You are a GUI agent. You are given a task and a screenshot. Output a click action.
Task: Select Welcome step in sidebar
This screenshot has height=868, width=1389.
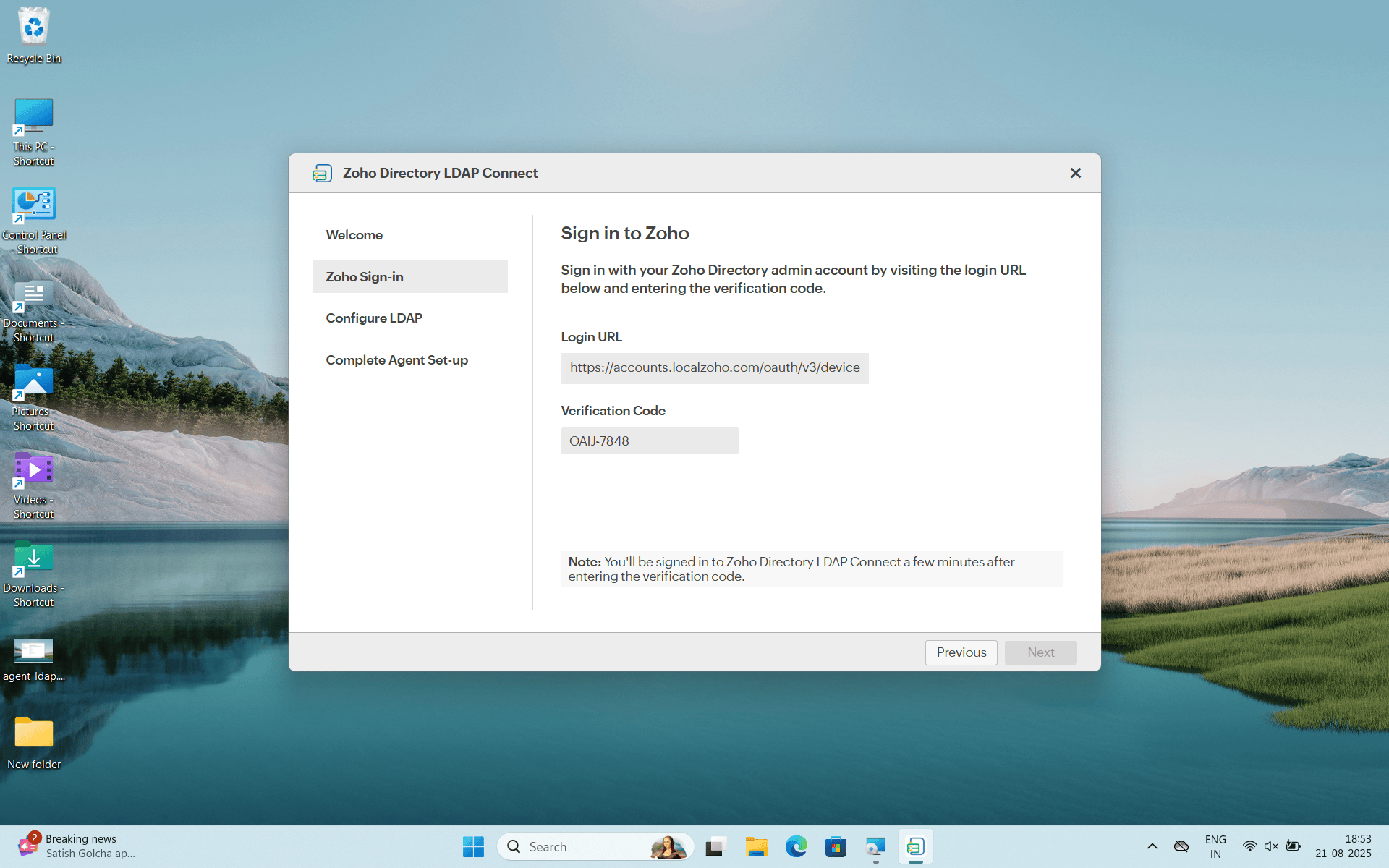pyautogui.click(x=354, y=235)
